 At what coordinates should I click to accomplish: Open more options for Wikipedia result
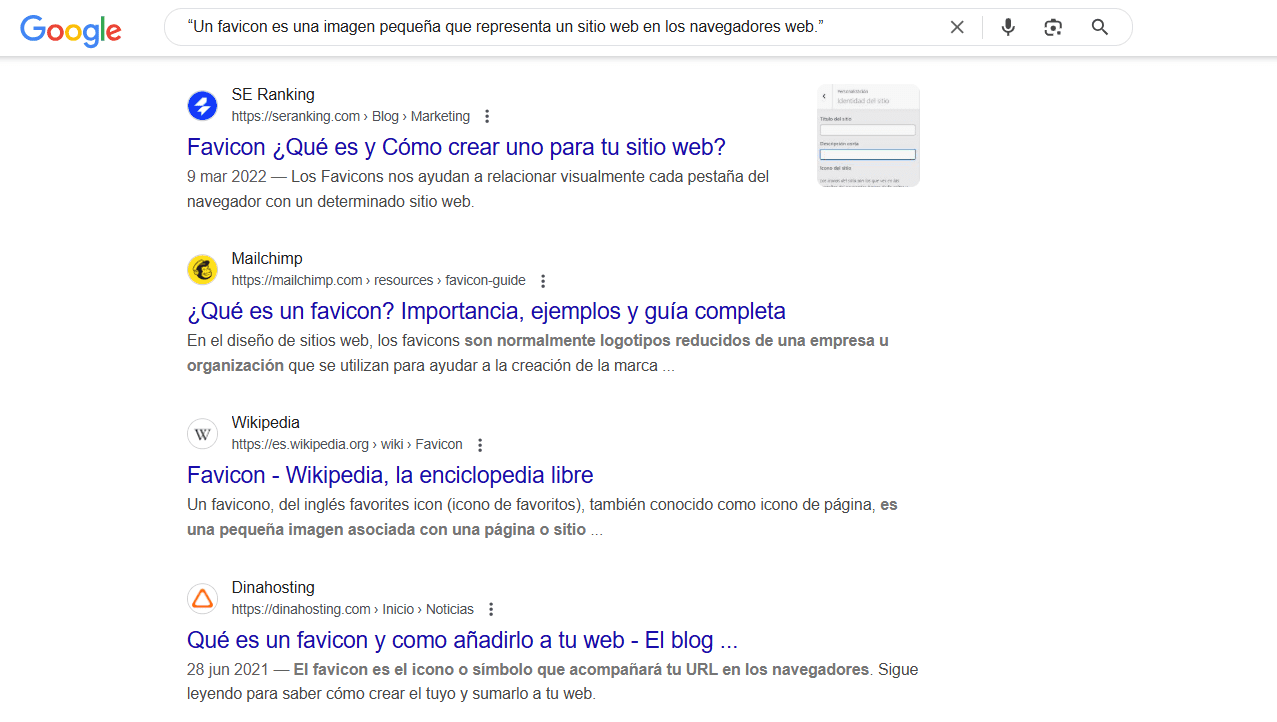coord(480,445)
